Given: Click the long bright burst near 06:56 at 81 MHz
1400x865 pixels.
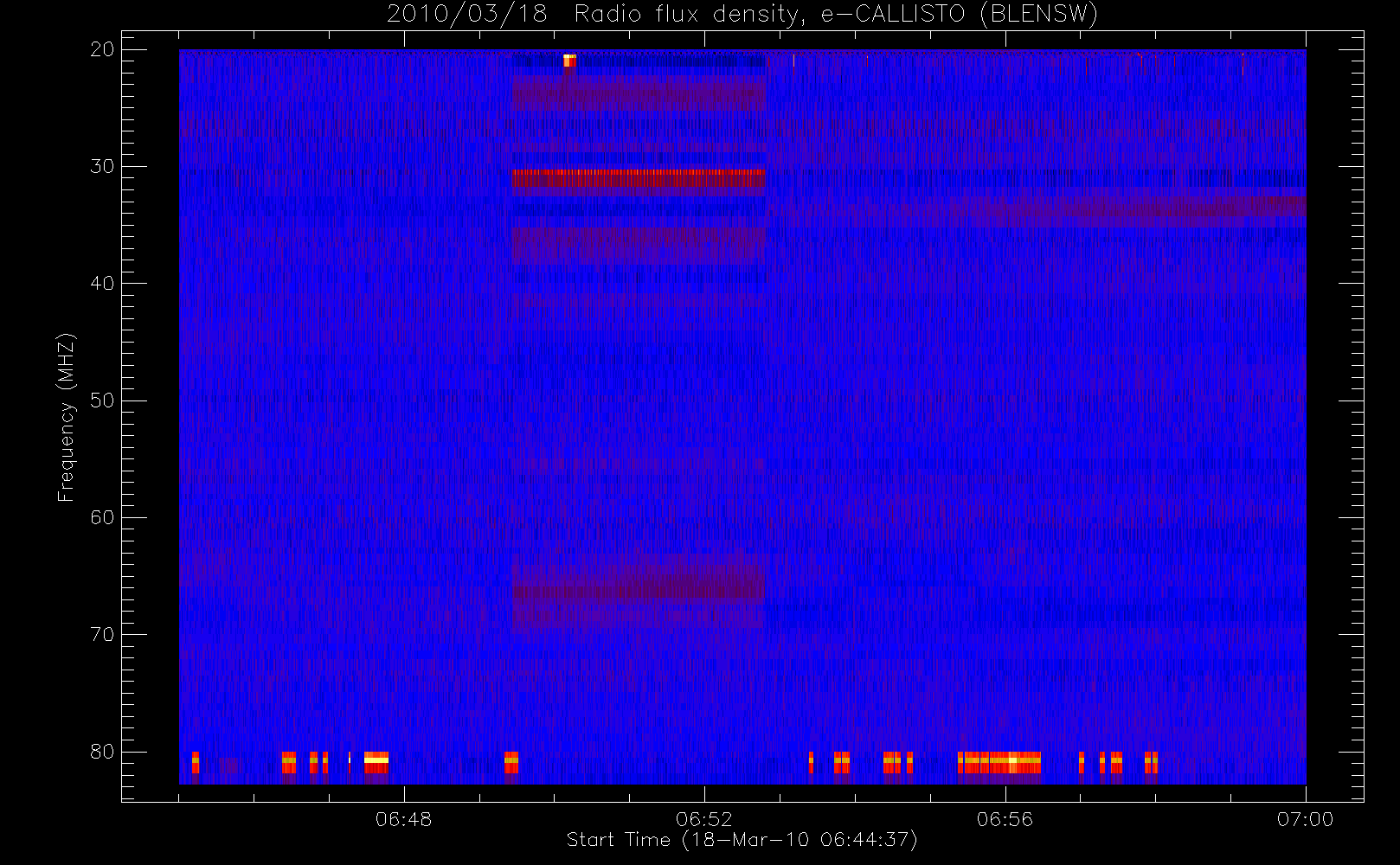Looking at the screenshot, I should [999, 763].
